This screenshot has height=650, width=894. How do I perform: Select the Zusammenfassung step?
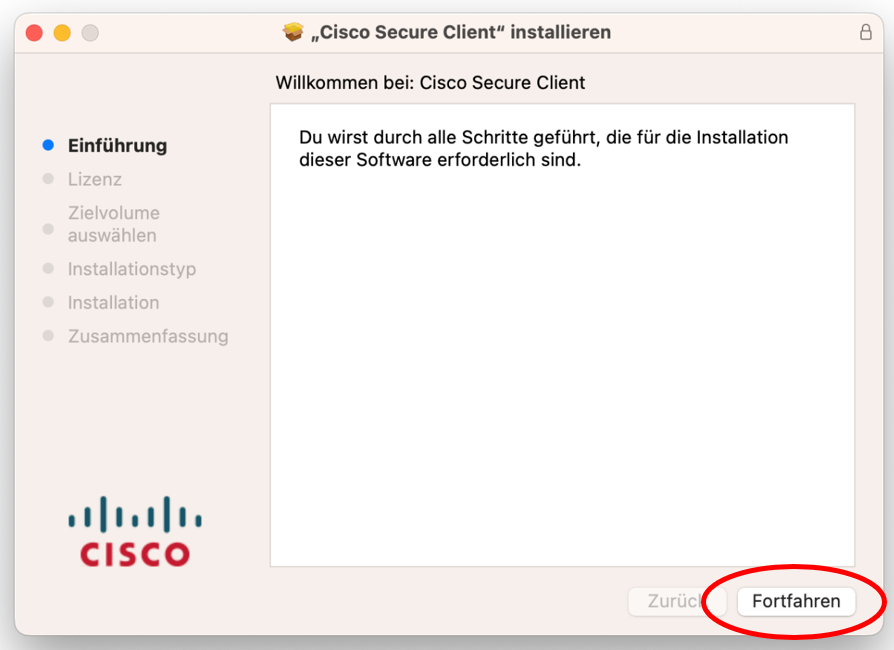tap(148, 336)
